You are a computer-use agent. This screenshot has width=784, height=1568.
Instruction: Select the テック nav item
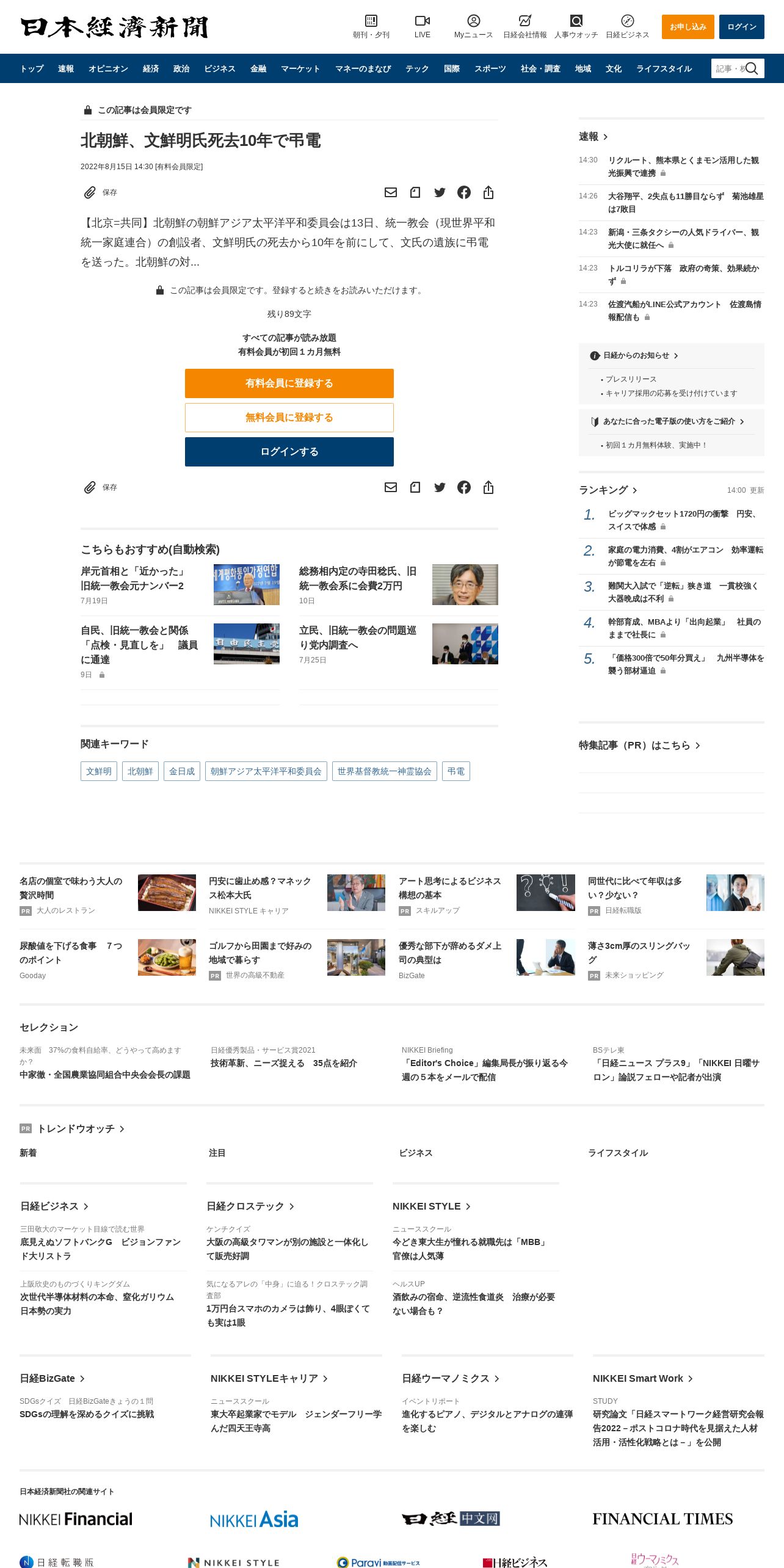click(x=417, y=68)
